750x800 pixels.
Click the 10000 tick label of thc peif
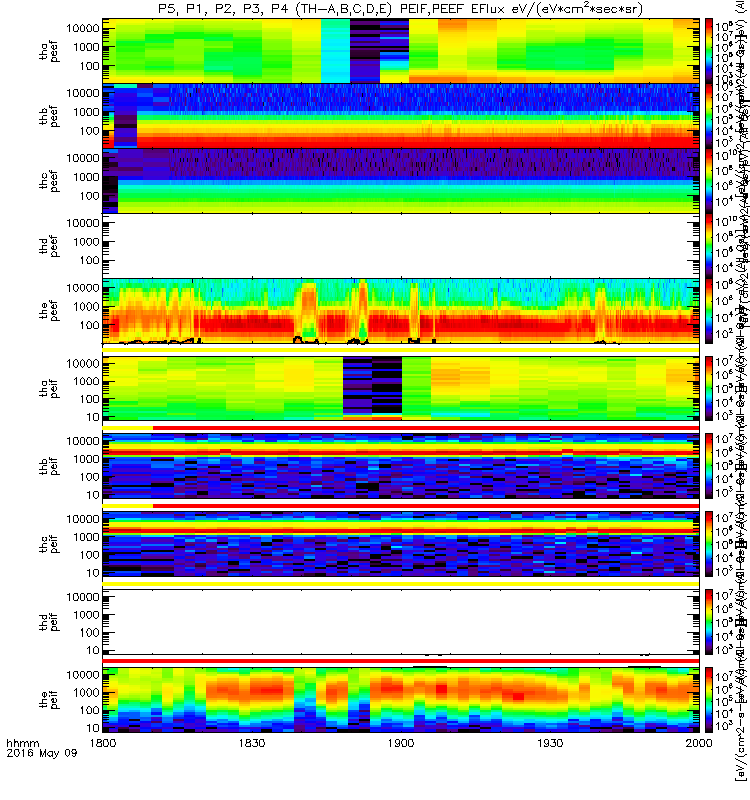(x=83, y=519)
